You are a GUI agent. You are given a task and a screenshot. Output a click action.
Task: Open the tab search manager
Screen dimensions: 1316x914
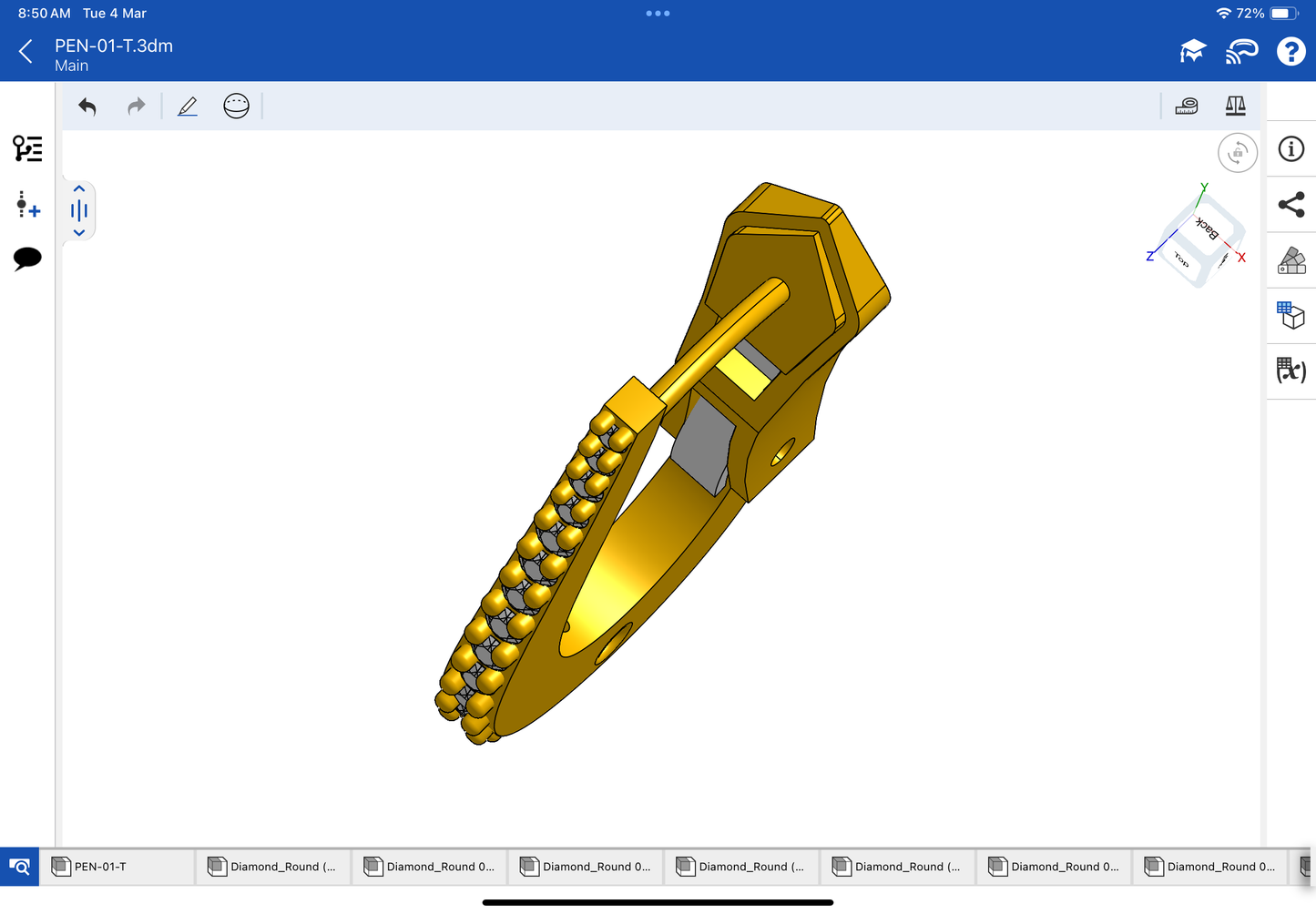click(x=19, y=867)
